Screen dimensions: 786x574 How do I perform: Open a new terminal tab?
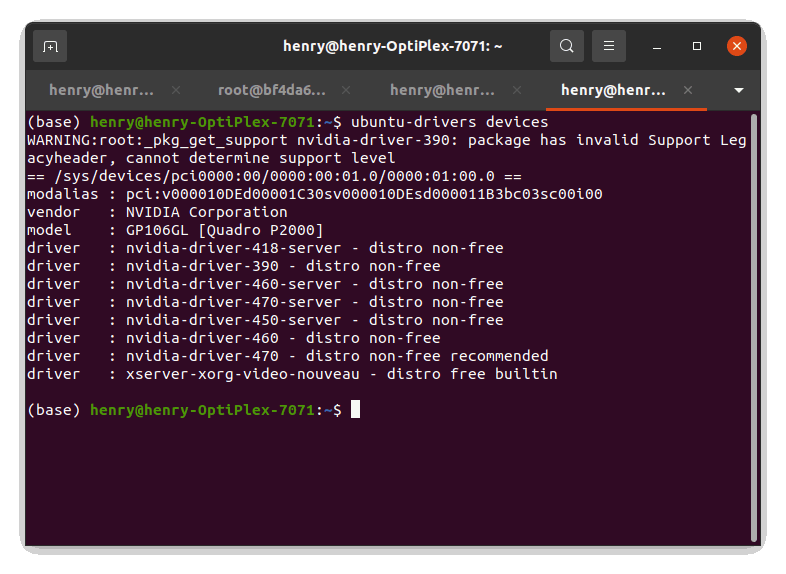click(x=50, y=47)
